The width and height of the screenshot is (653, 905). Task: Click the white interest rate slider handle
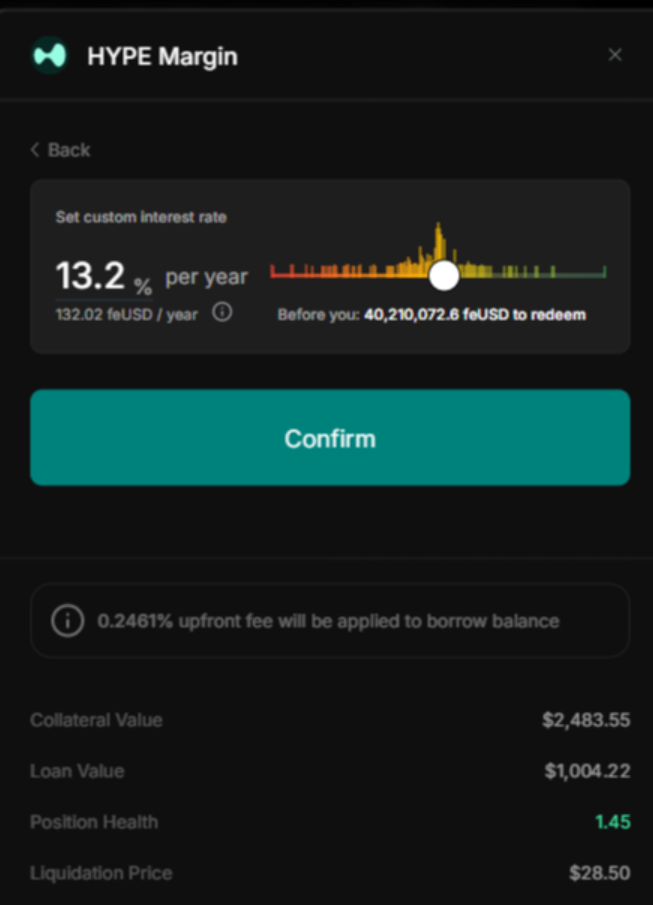pos(444,275)
